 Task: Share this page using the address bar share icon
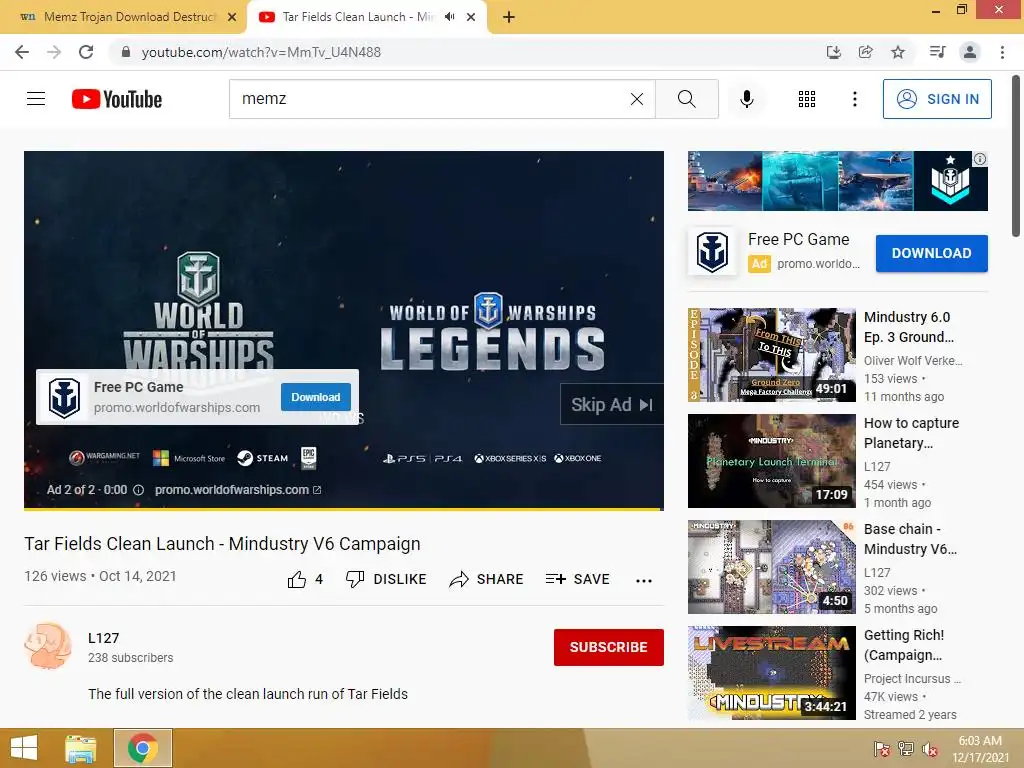pyautogui.click(x=866, y=52)
